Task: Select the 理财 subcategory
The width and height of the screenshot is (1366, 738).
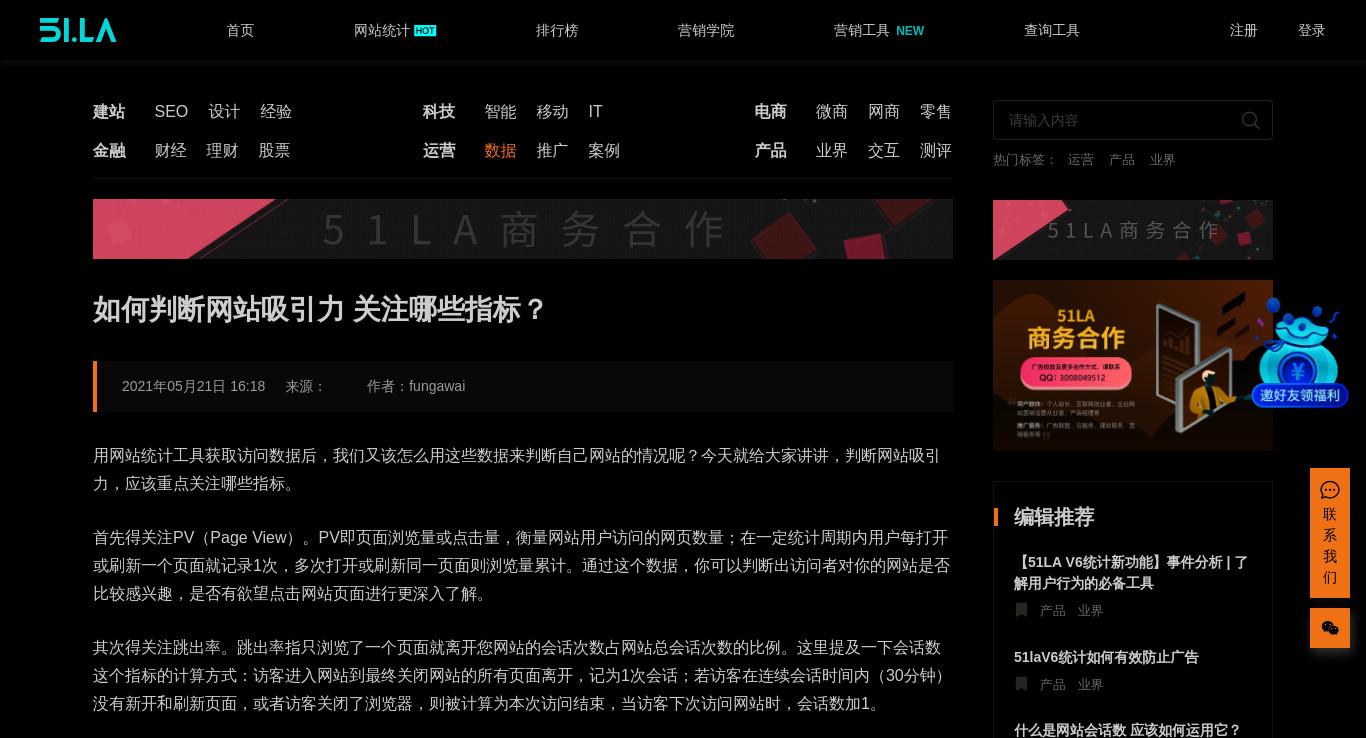Action: pyautogui.click(x=222, y=151)
